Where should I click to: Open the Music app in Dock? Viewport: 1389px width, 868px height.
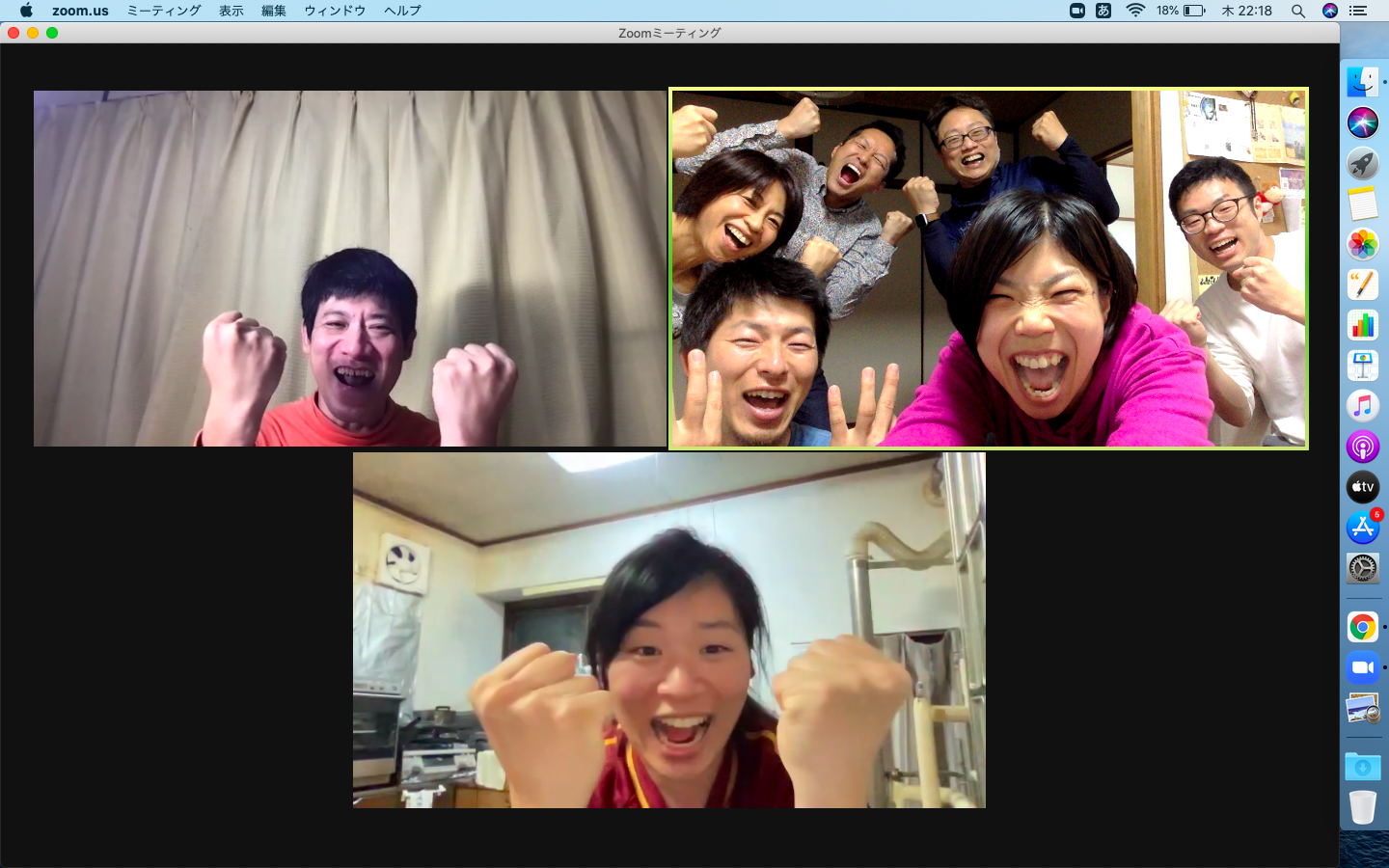[x=1363, y=406]
